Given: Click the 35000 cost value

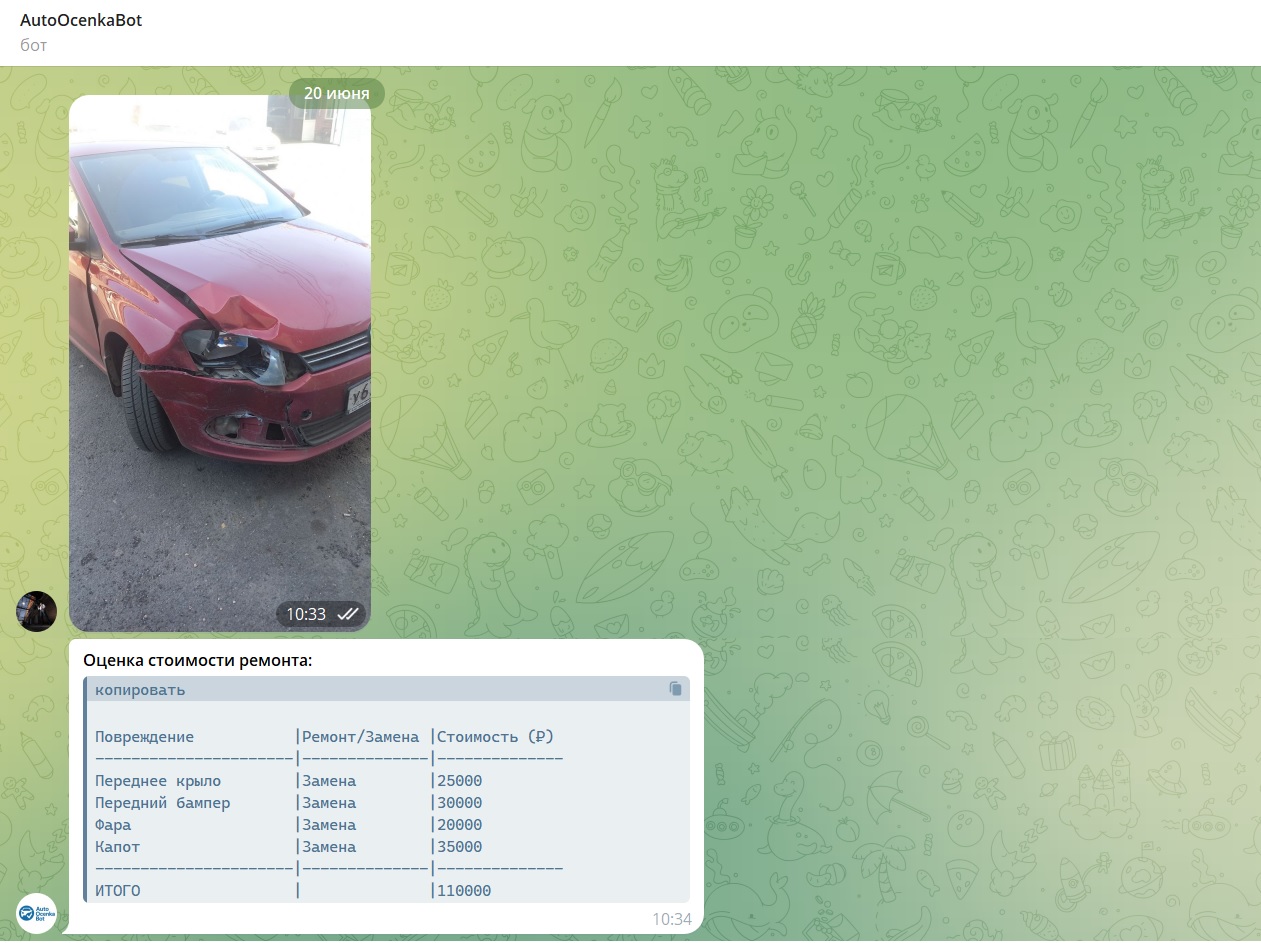Looking at the screenshot, I should 459,847.
